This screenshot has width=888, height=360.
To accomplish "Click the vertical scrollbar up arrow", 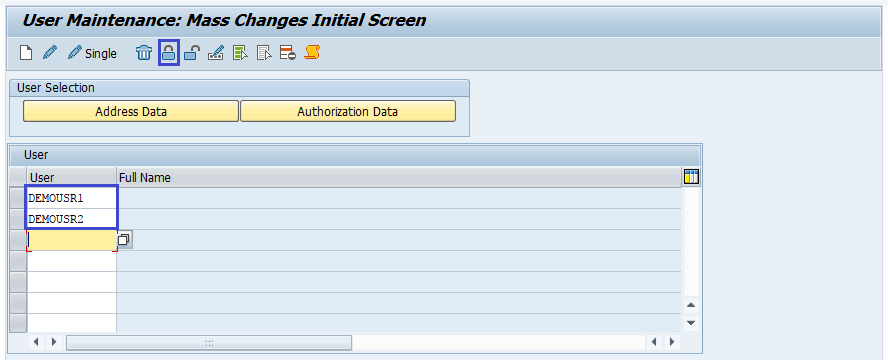I will tap(690, 306).
